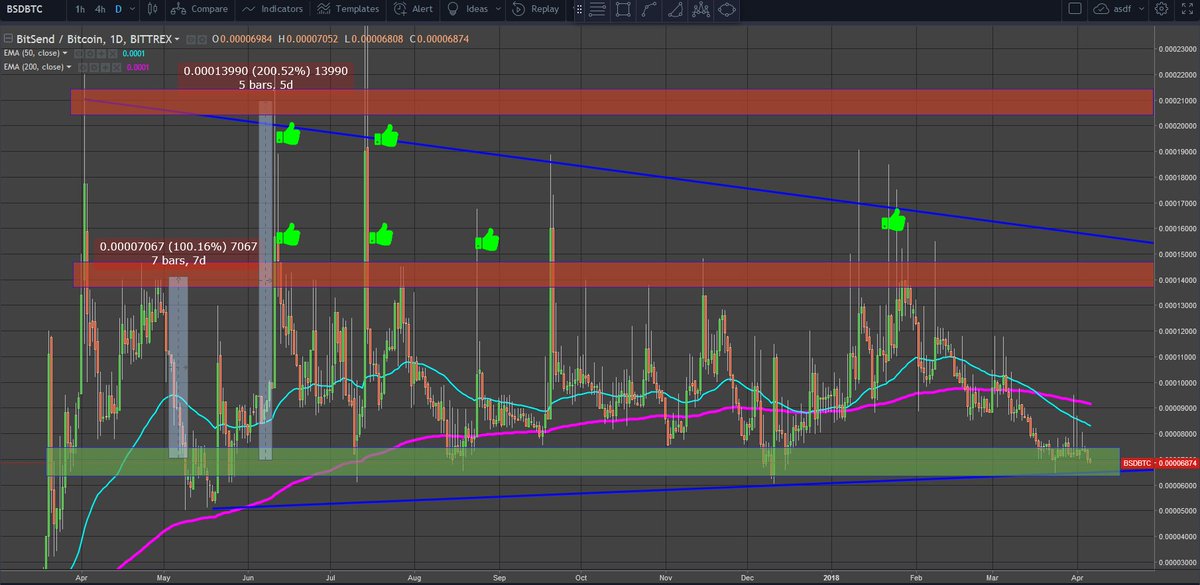Click the cyan EMA 50 color value
Image resolution: width=1200 pixels, height=585 pixels.
(133, 52)
